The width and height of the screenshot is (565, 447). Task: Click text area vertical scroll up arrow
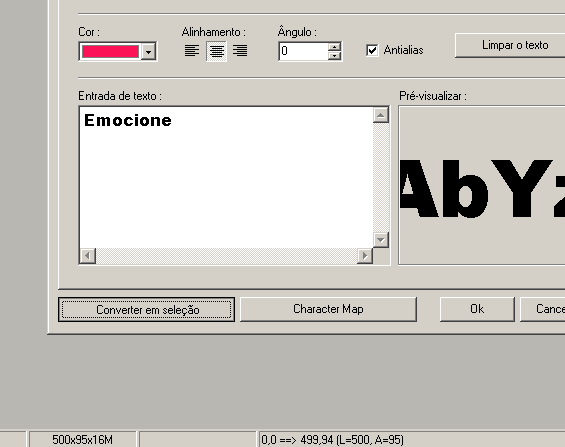point(381,115)
